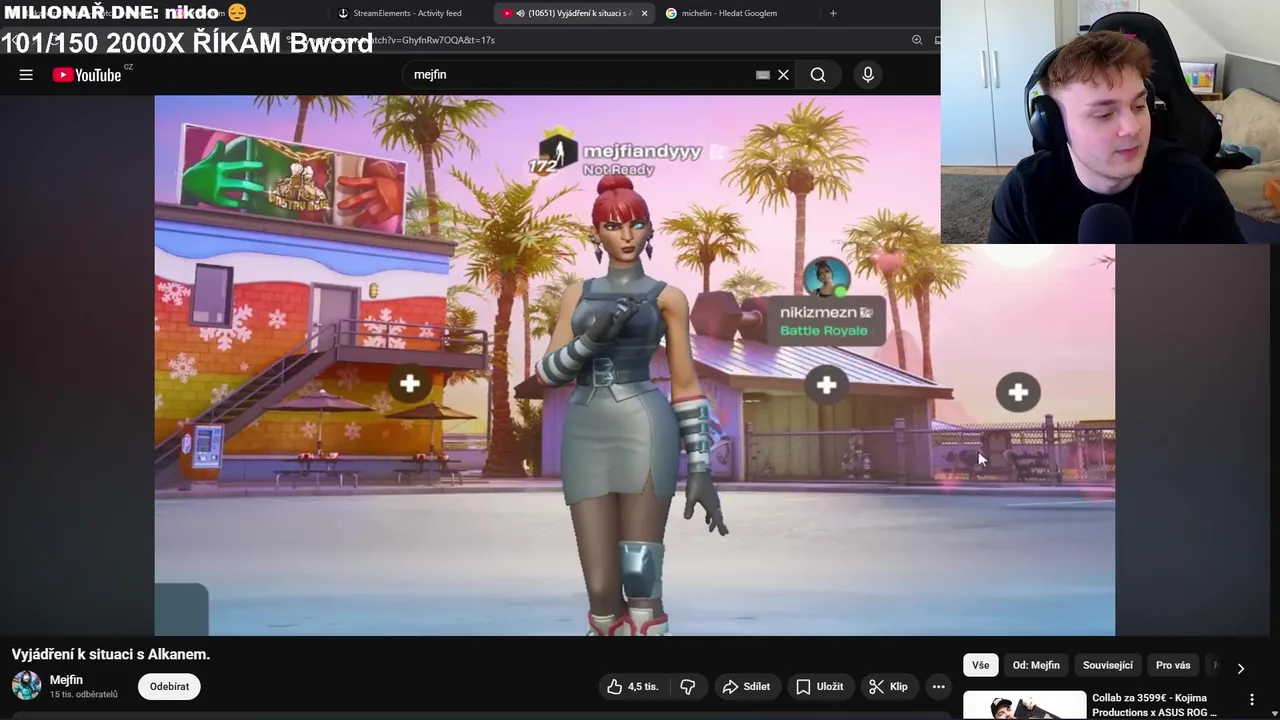Create a clip with Klip button

889,687
